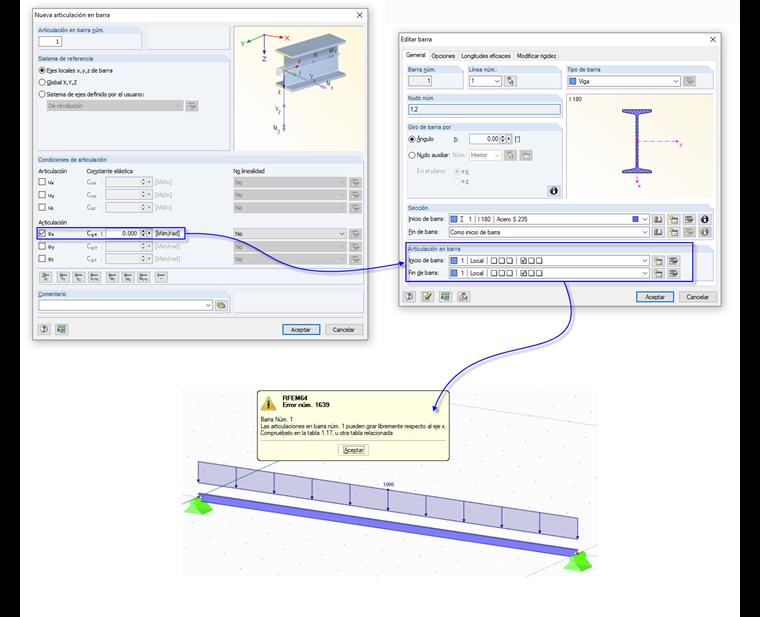Open the Tipo de barra Viga dropdown

tap(676, 81)
